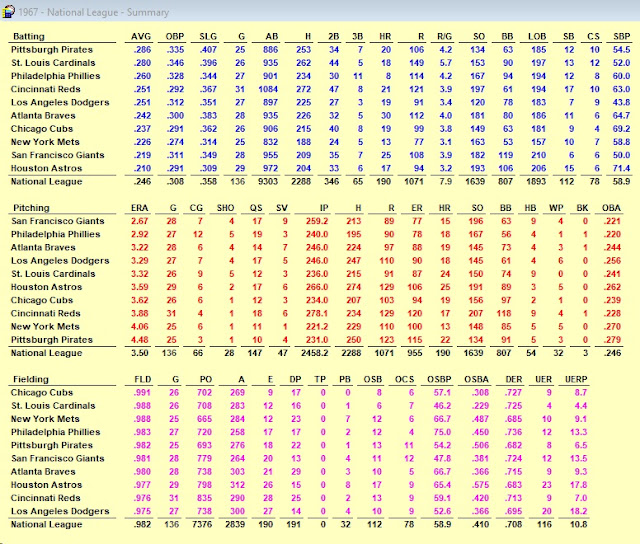Select Los Angeles Dodgers in Fielding table
Image resolution: width=640 pixels, height=544 pixels.
pos(60,511)
